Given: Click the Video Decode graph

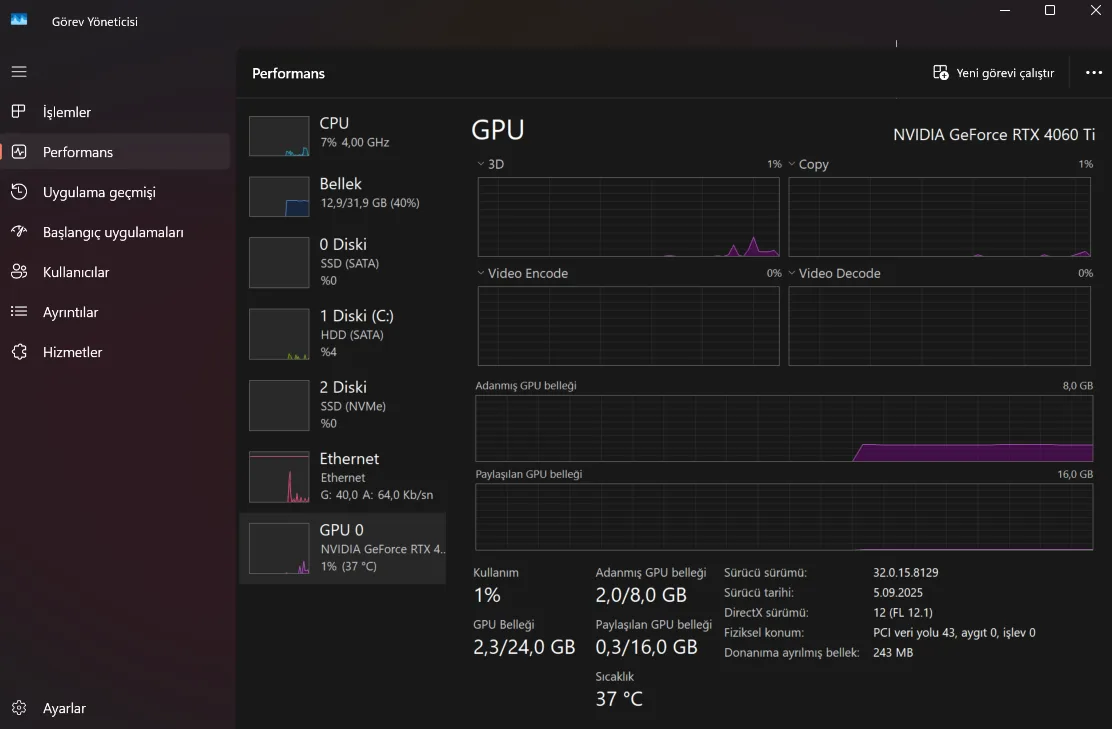Looking at the screenshot, I should pyautogui.click(x=940, y=326).
